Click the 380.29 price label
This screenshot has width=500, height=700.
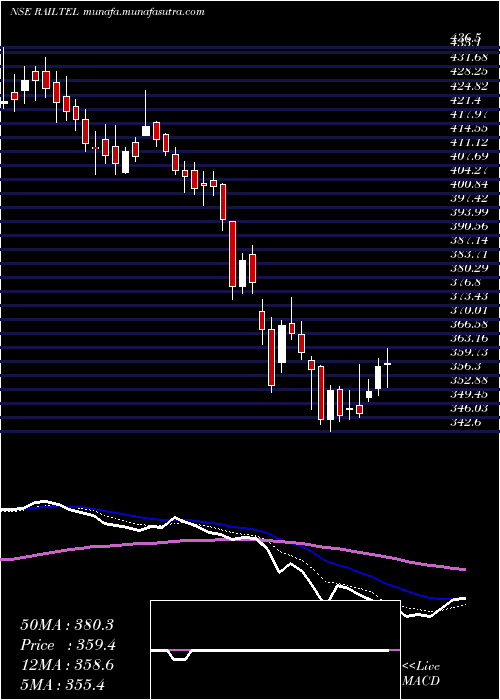(x=471, y=268)
